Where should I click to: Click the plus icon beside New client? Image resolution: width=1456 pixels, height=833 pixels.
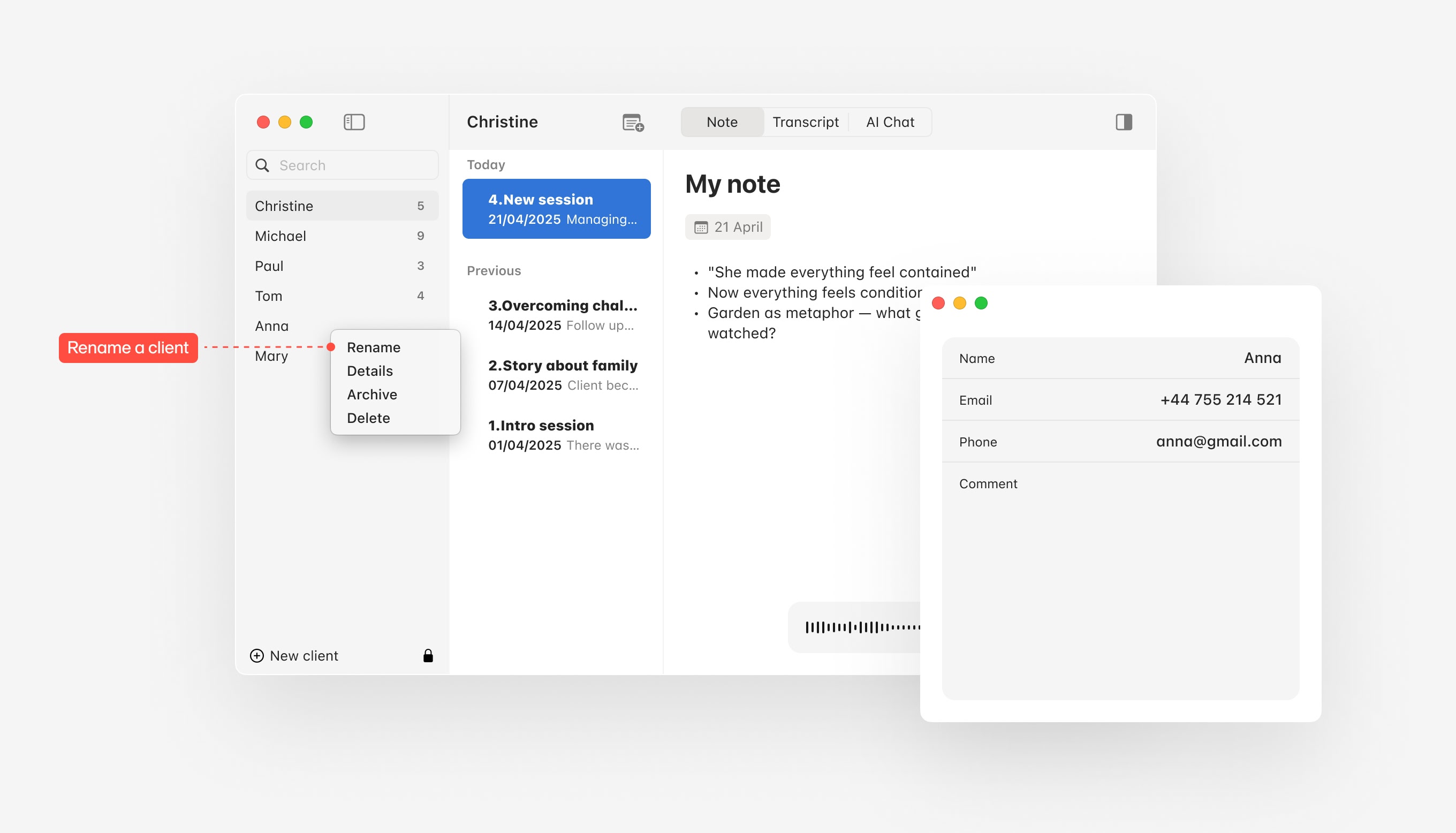pos(257,656)
